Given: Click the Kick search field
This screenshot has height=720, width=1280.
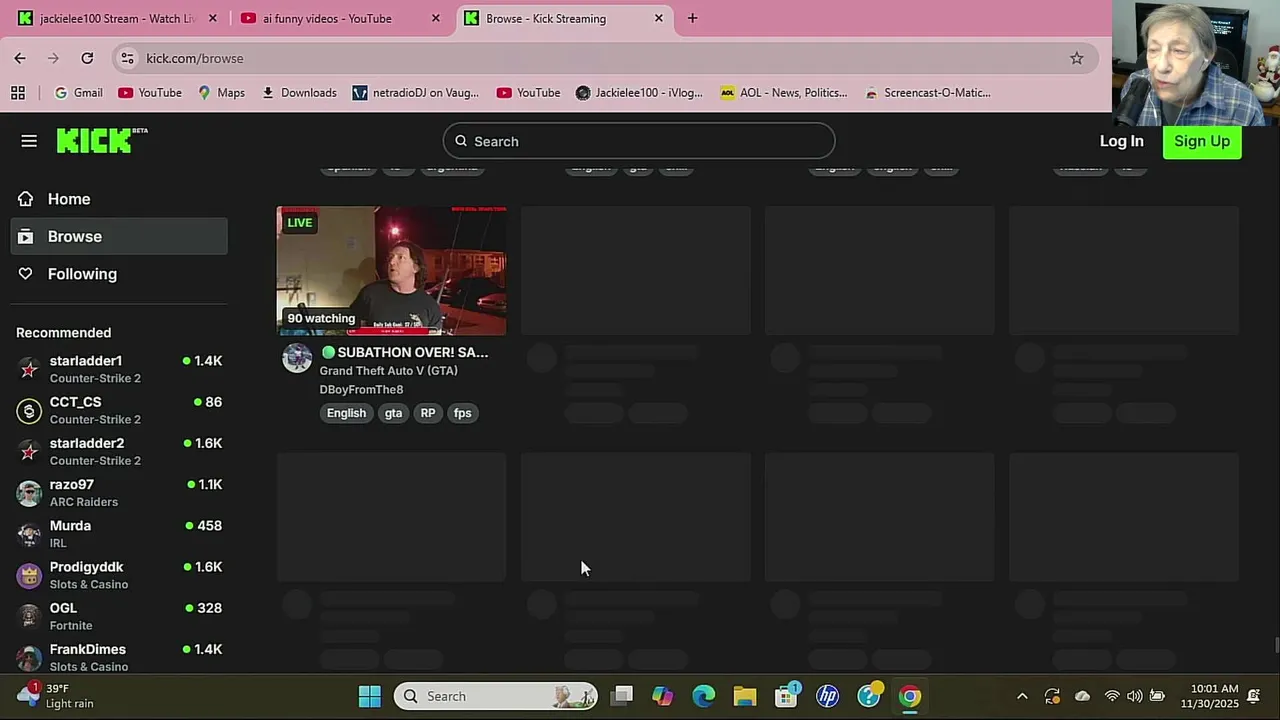Looking at the screenshot, I should click(x=639, y=141).
